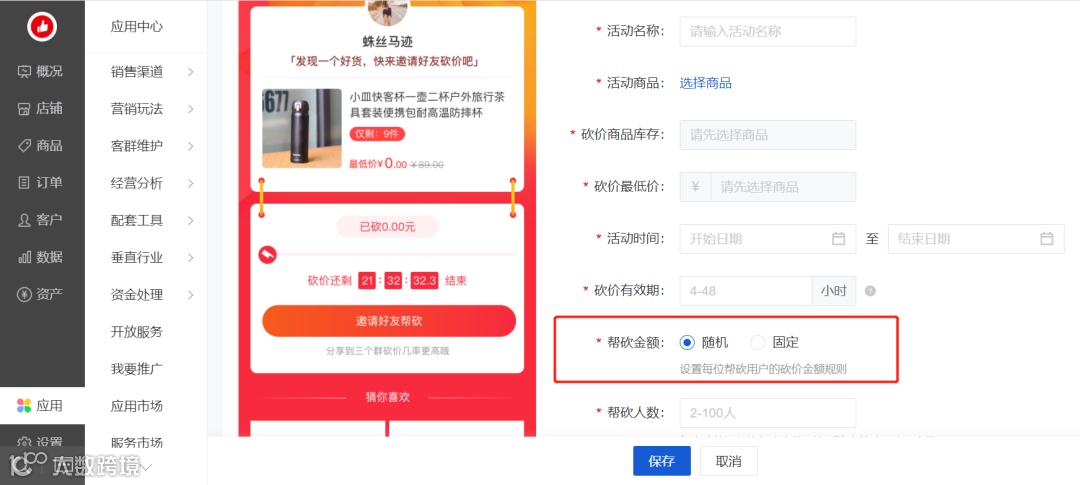This screenshot has height=485, width=1080.
Task: Click the user avatar photo in preview
Action: pos(388,10)
